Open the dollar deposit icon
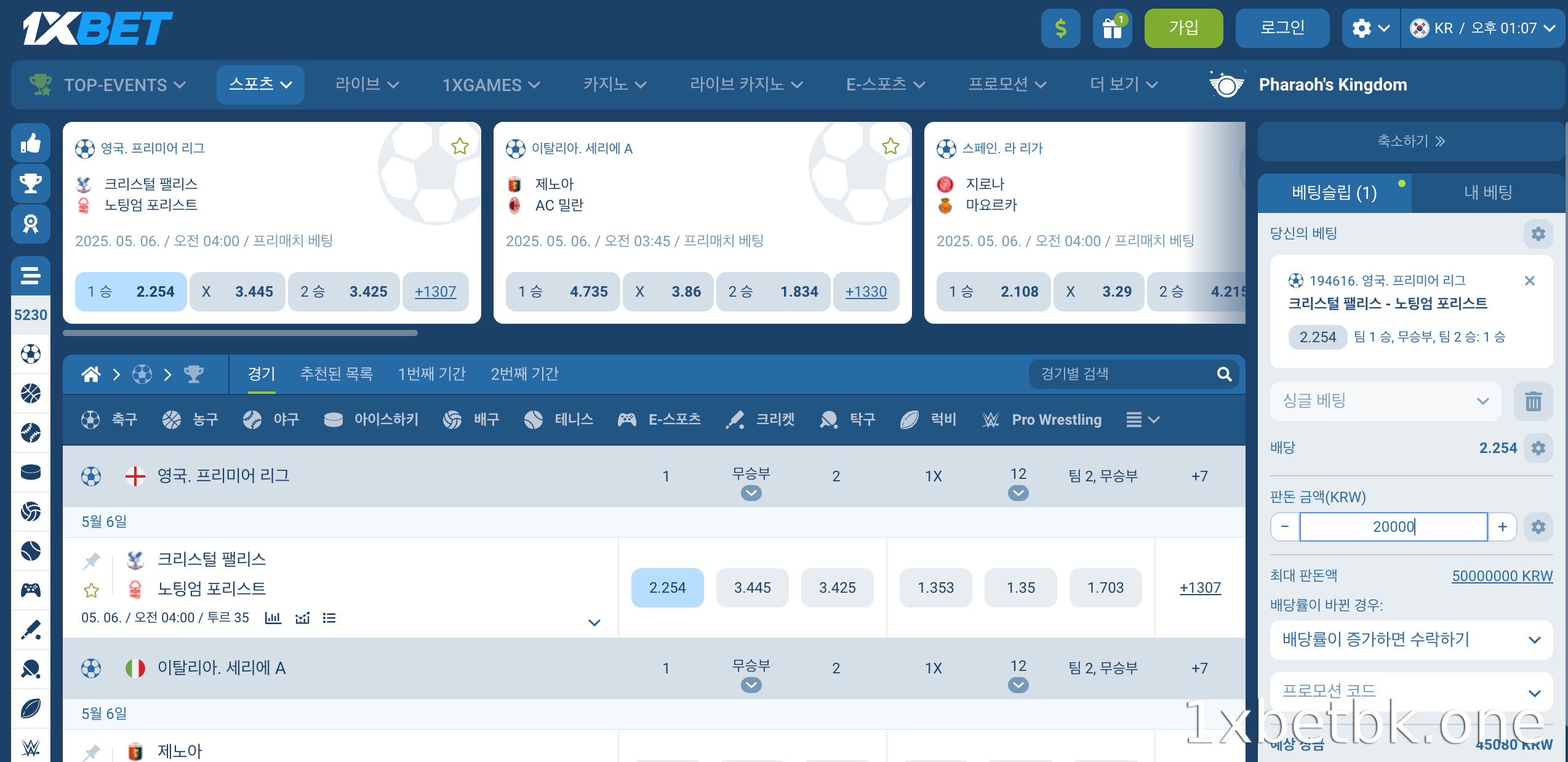Viewport: 1568px width, 762px height. (1060, 28)
